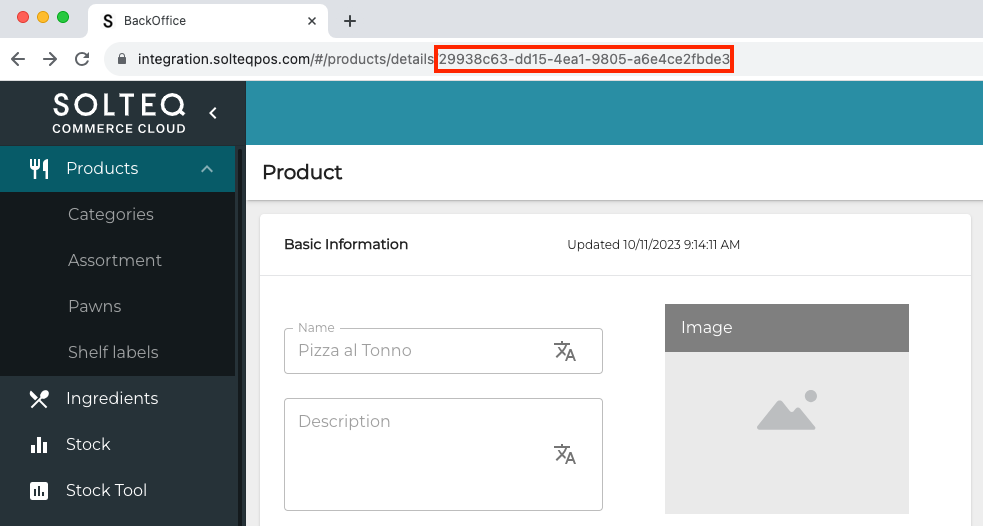Go back with browser back arrow
The height and width of the screenshot is (526, 983).
point(18,59)
